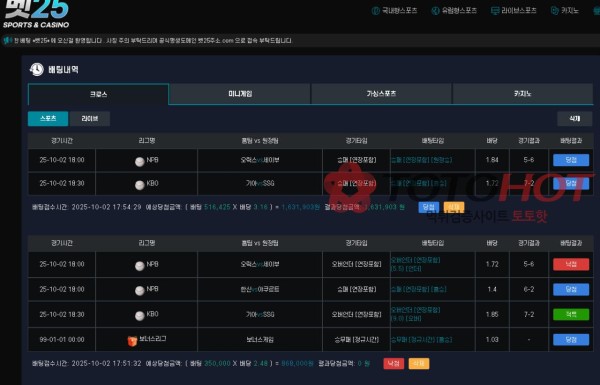Select the 카지노 history tab
The image size is (600, 385).
[523, 94]
